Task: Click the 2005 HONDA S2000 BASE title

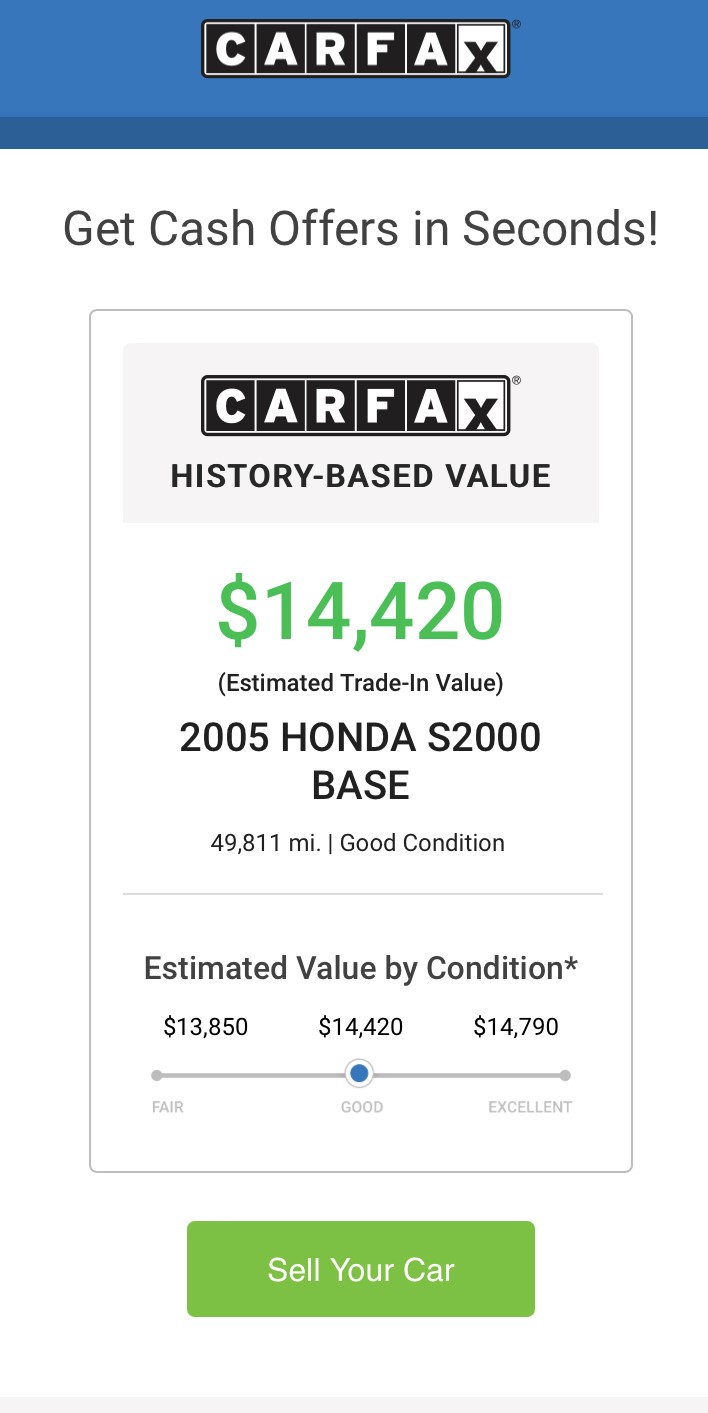Action: click(x=360, y=760)
